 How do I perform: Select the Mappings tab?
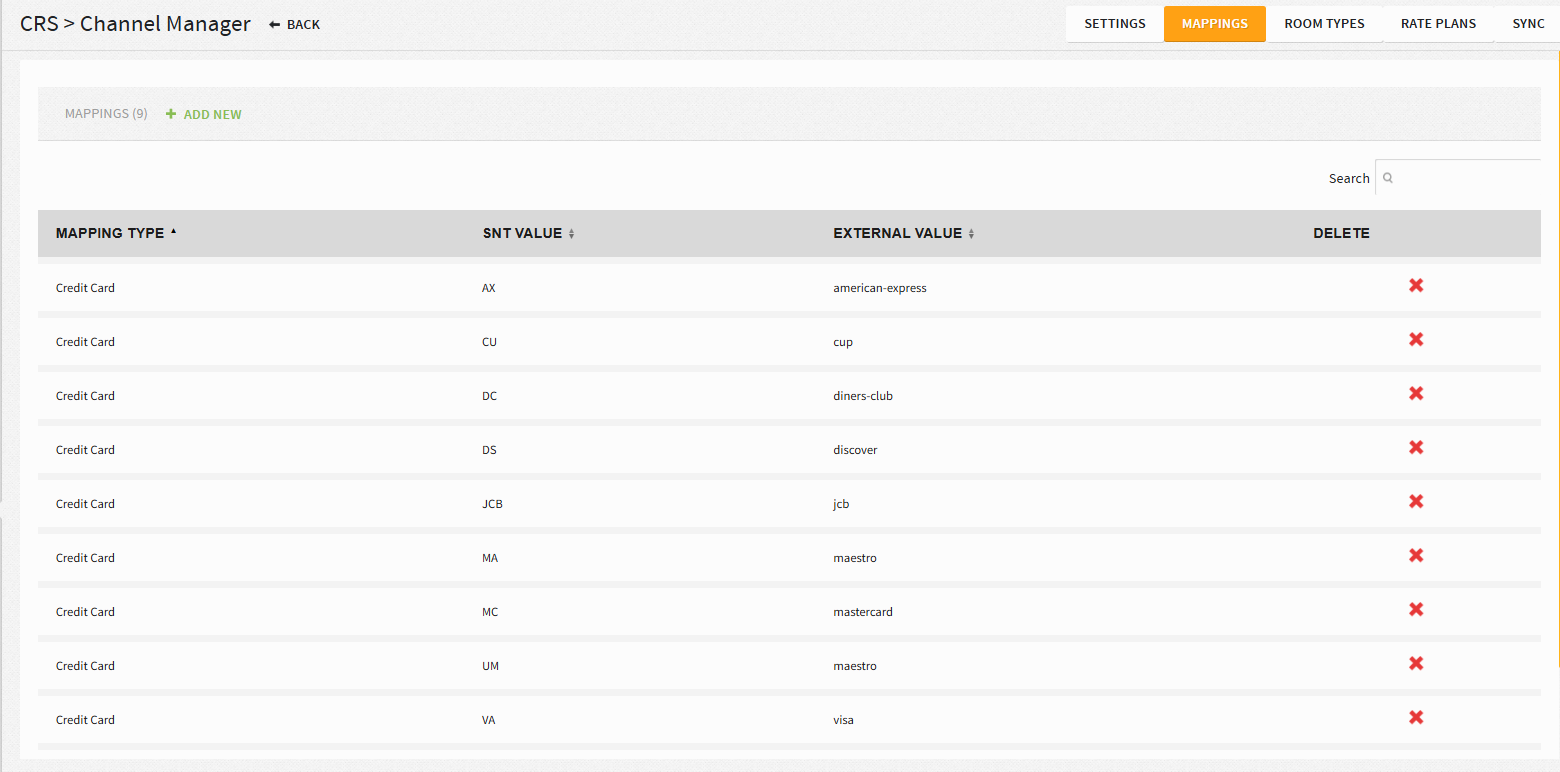click(1215, 24)
